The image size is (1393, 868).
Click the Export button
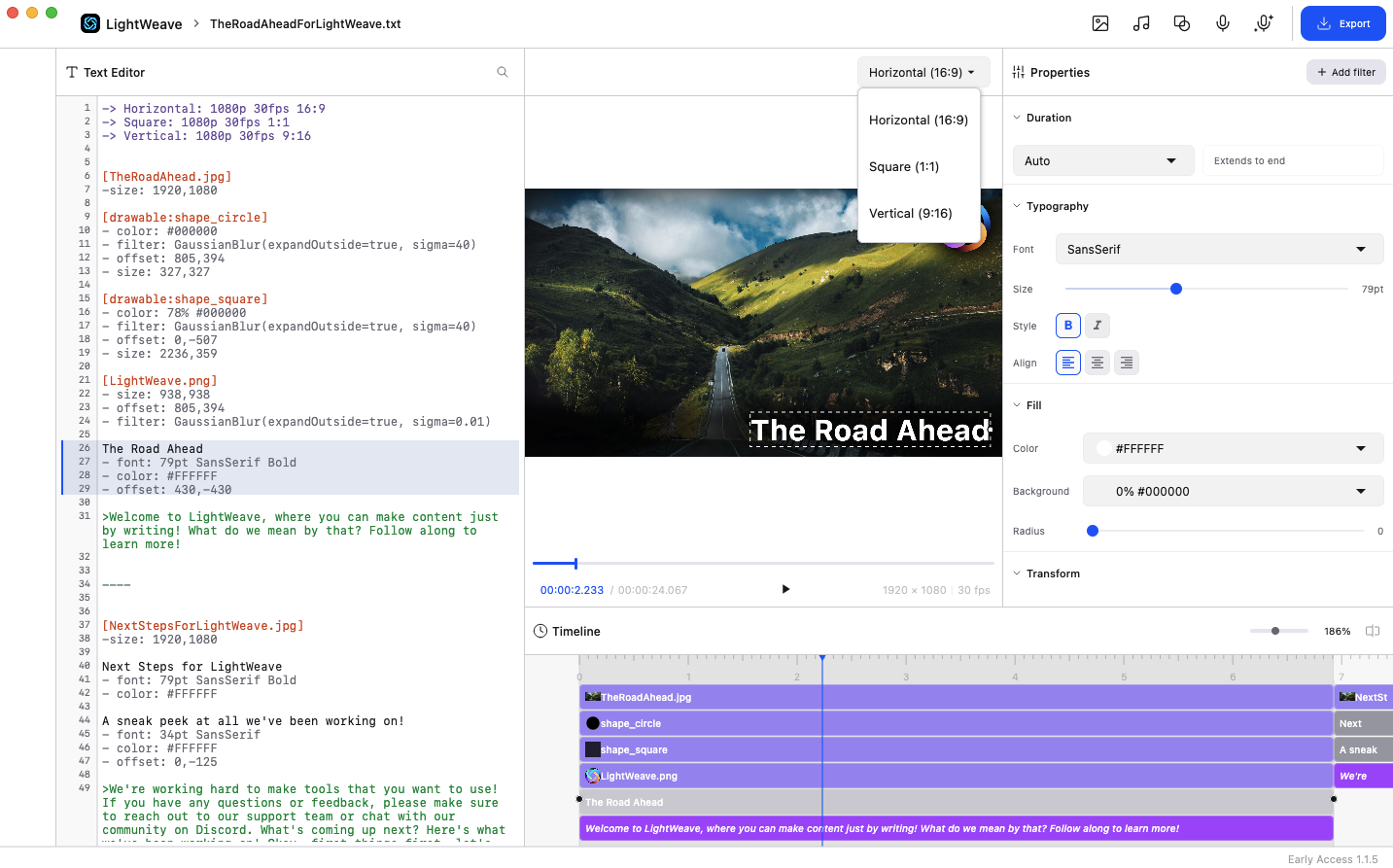(x=1343, y=23)
